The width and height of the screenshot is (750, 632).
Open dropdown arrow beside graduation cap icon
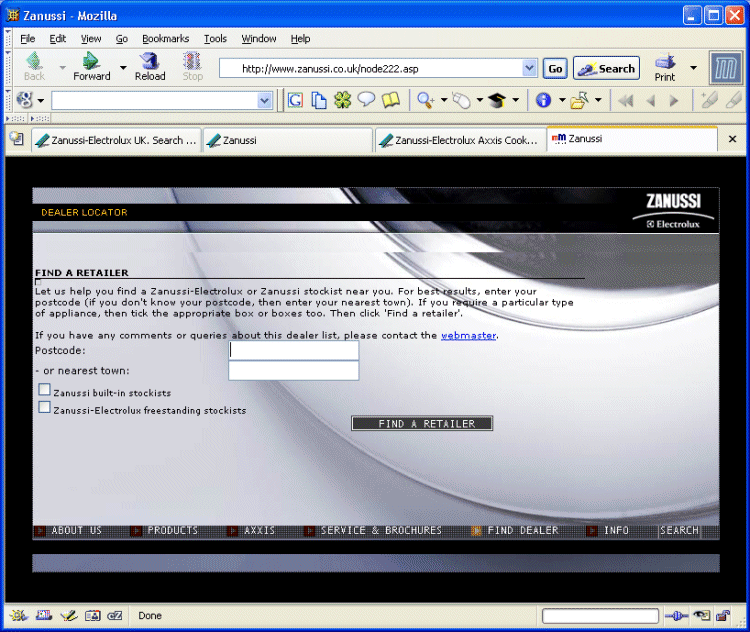[x=515, y=100]
